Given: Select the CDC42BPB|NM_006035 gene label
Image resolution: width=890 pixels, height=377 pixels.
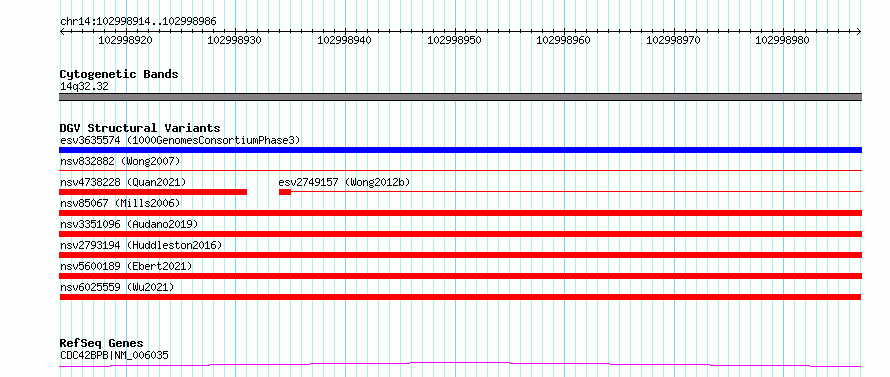Looking at the screenshot, I should [x=114, y=355].
